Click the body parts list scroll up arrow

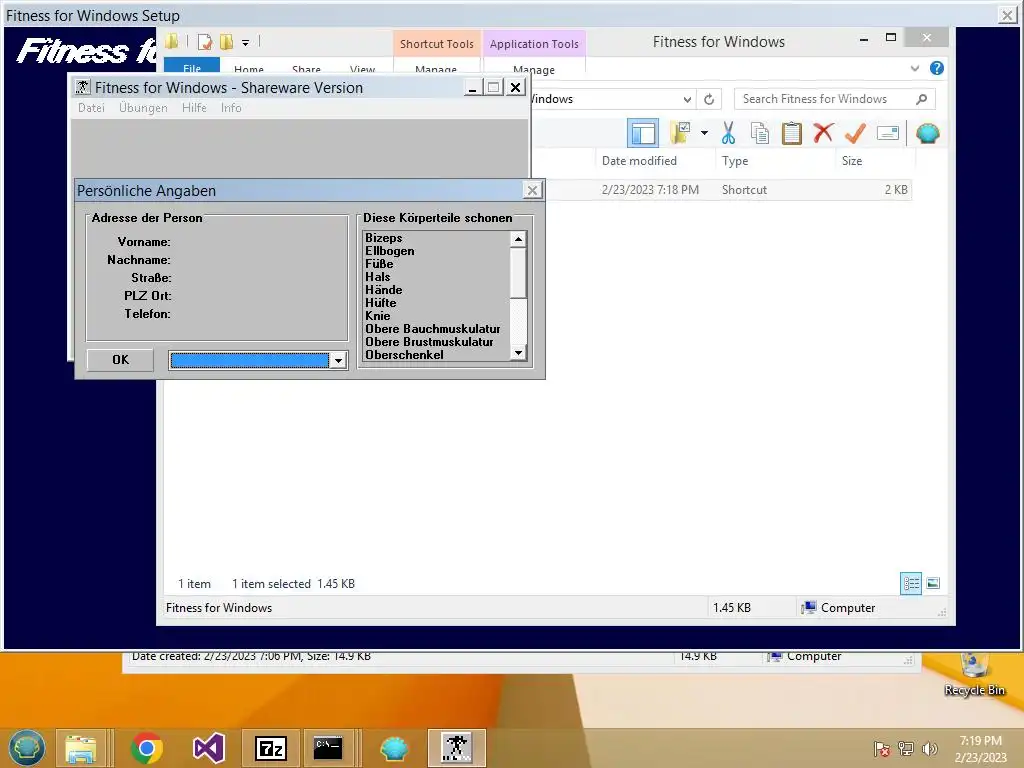pos(519,239)
